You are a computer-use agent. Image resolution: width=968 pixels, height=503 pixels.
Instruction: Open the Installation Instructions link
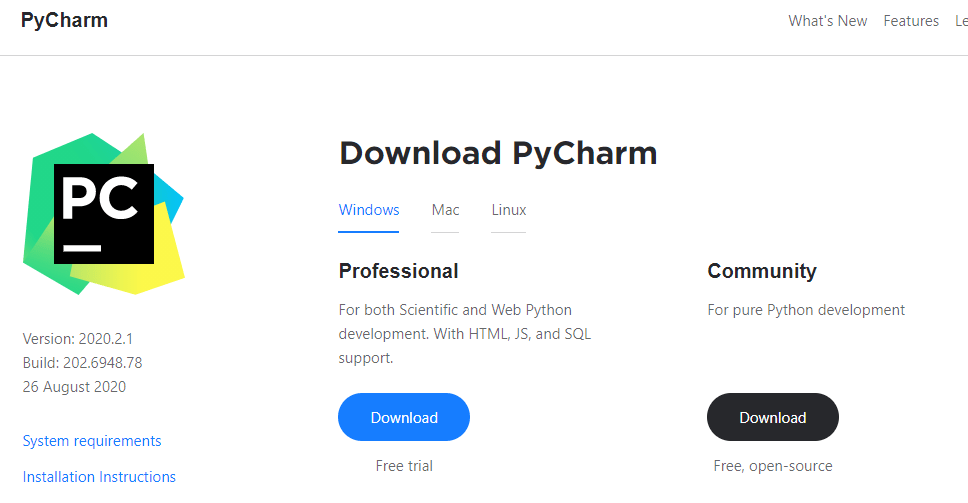(x=99, y=477)
